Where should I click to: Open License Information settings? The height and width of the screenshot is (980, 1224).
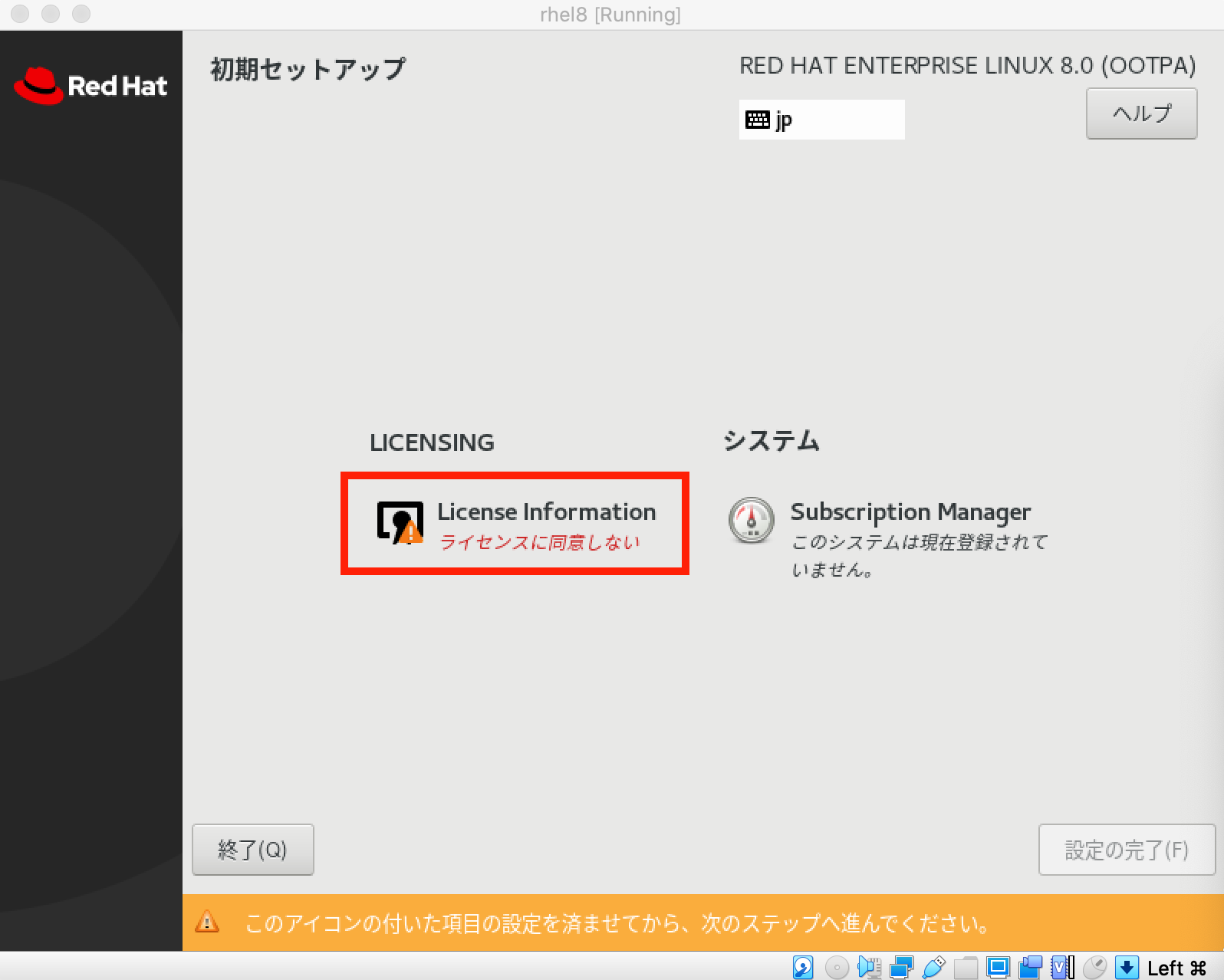point(515,523)
